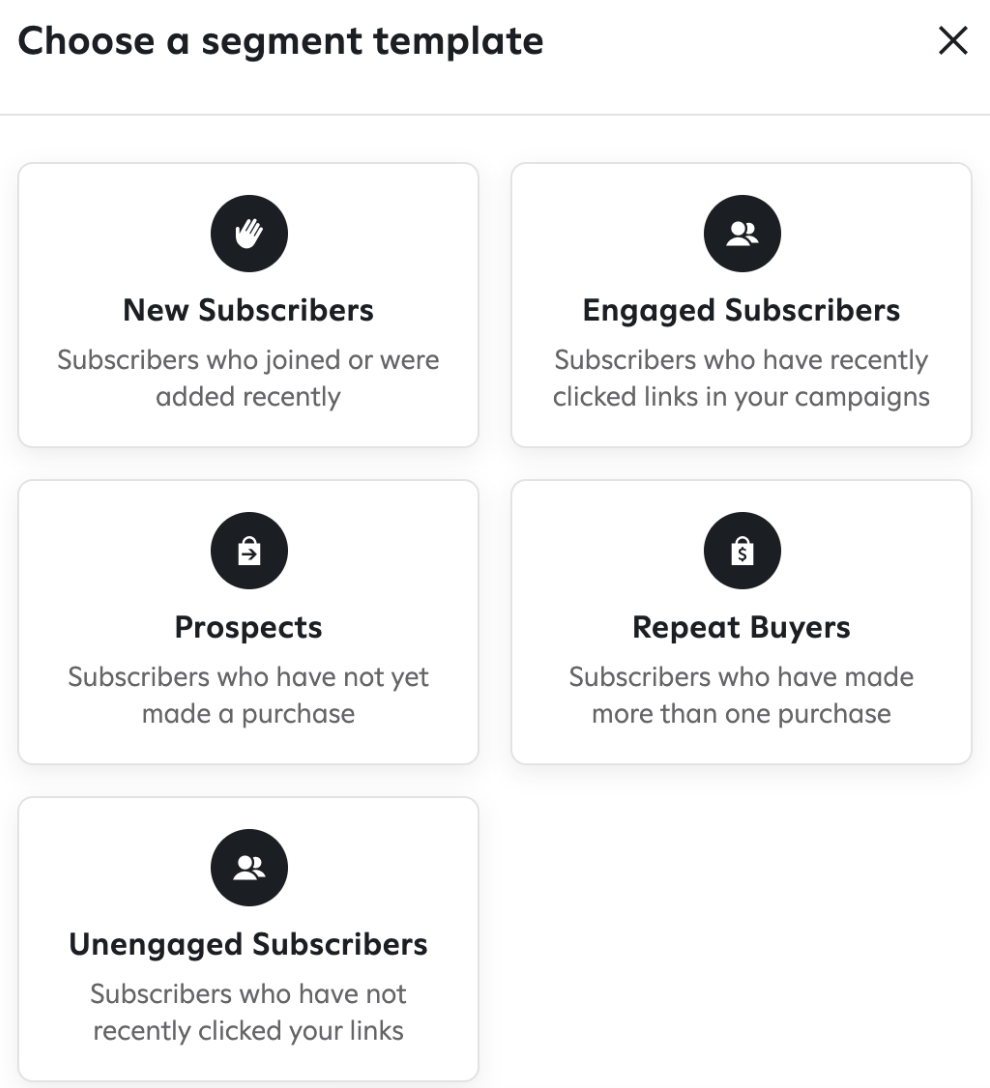Open the Repeat Buyers template card

tap(741, 622)
